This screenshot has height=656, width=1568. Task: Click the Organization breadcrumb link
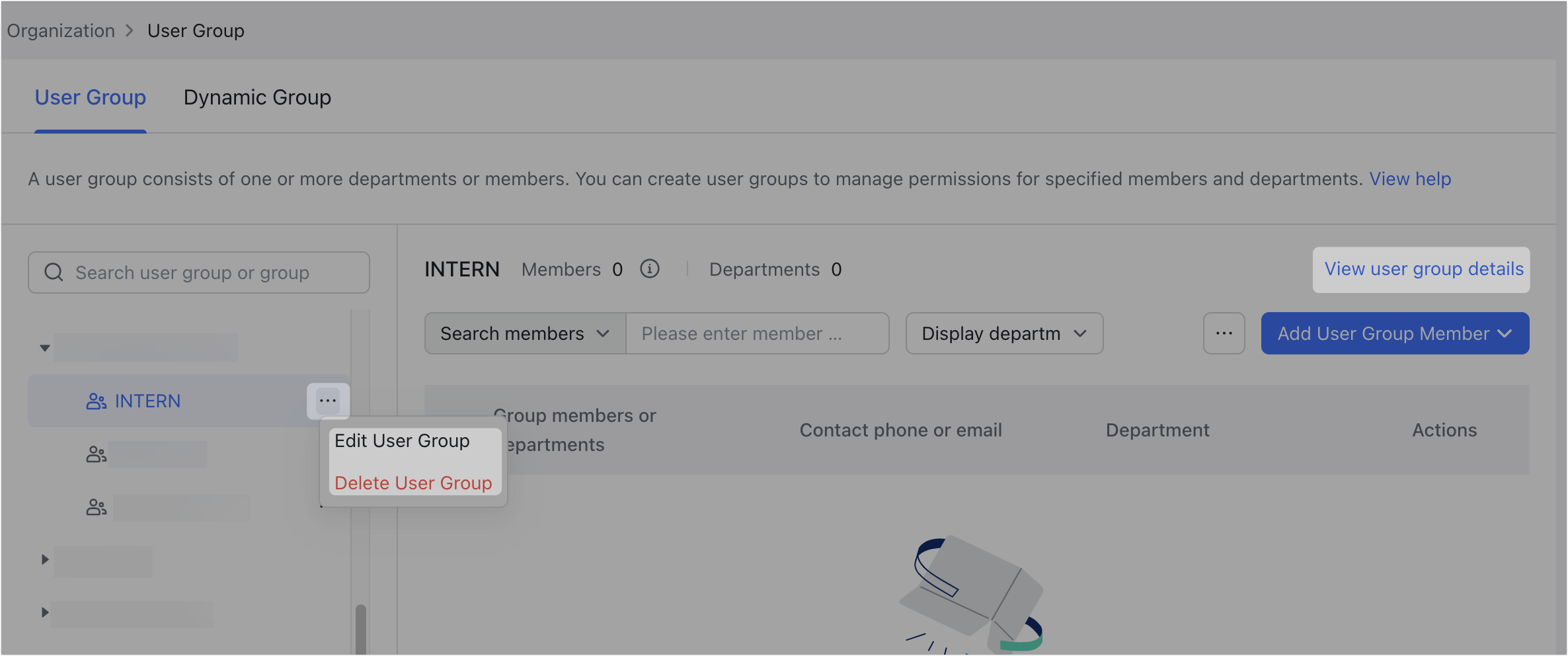60,30
